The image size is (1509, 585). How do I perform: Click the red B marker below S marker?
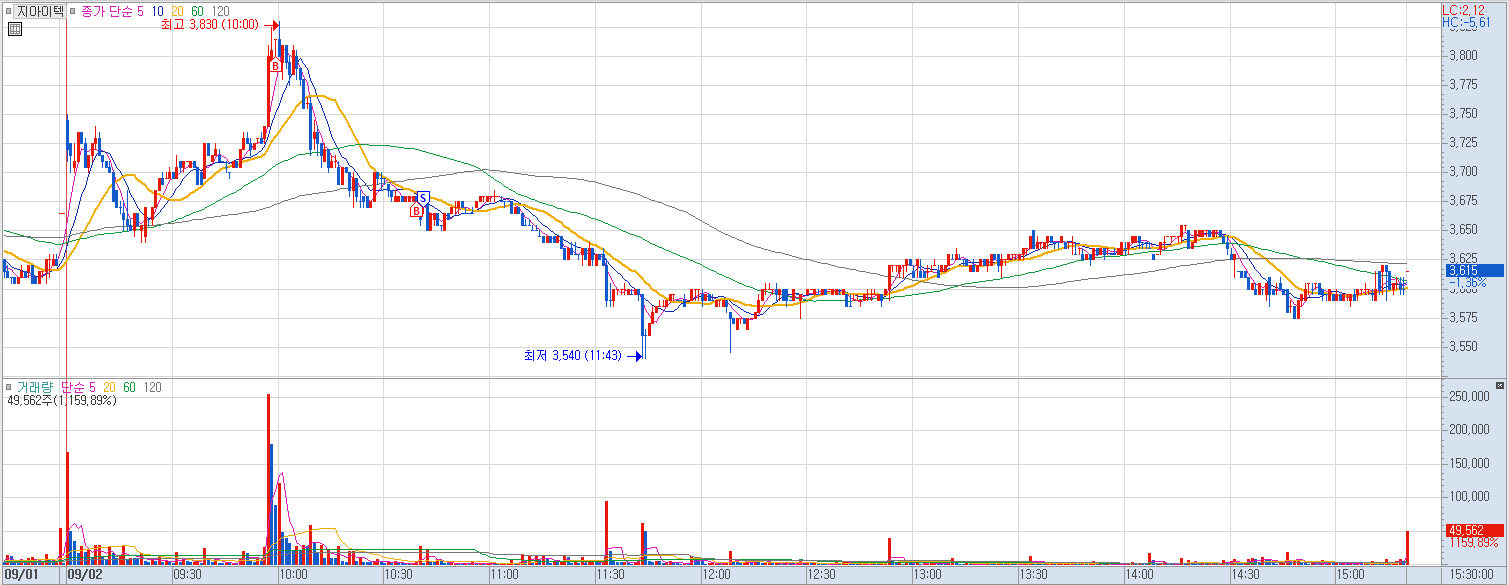coord(416,211)
